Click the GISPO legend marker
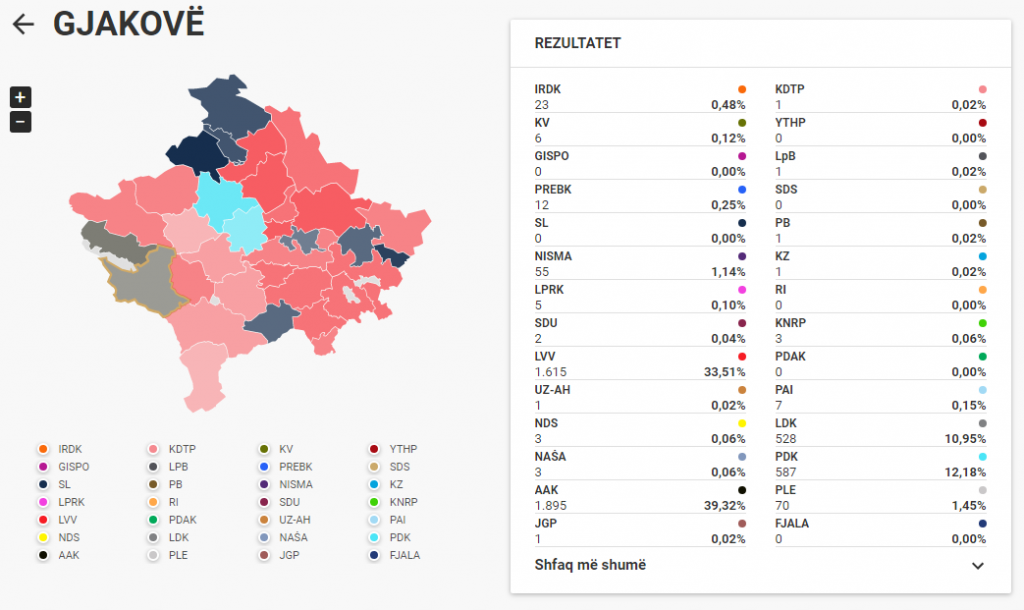This screenshot has height=610, width=1024. [x=42, y=467]
